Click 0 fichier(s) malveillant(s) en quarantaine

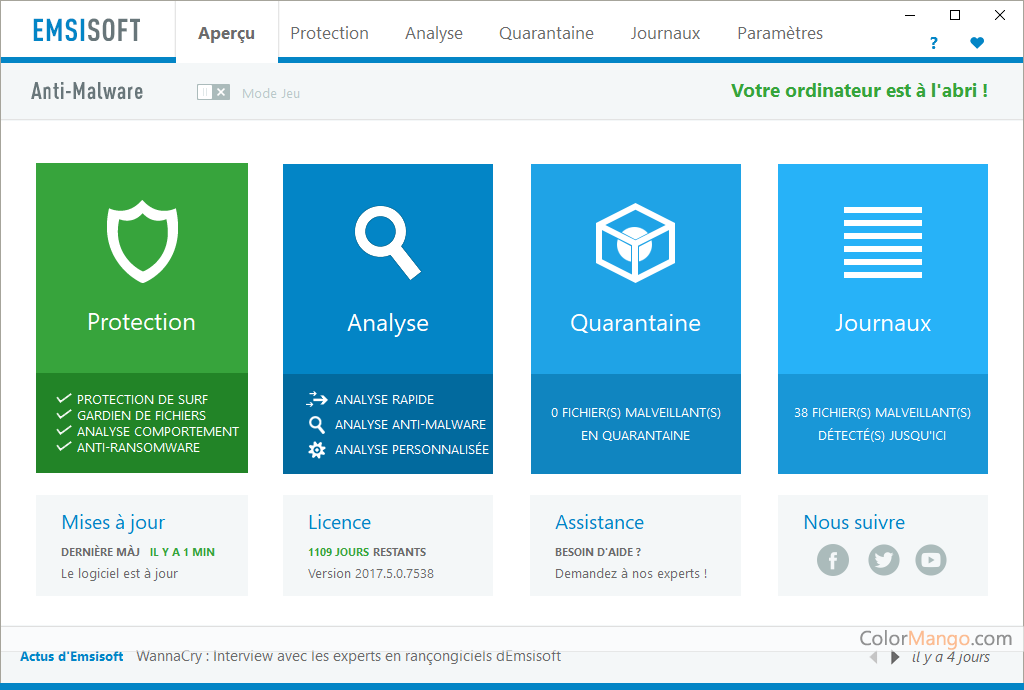(635, 424)
